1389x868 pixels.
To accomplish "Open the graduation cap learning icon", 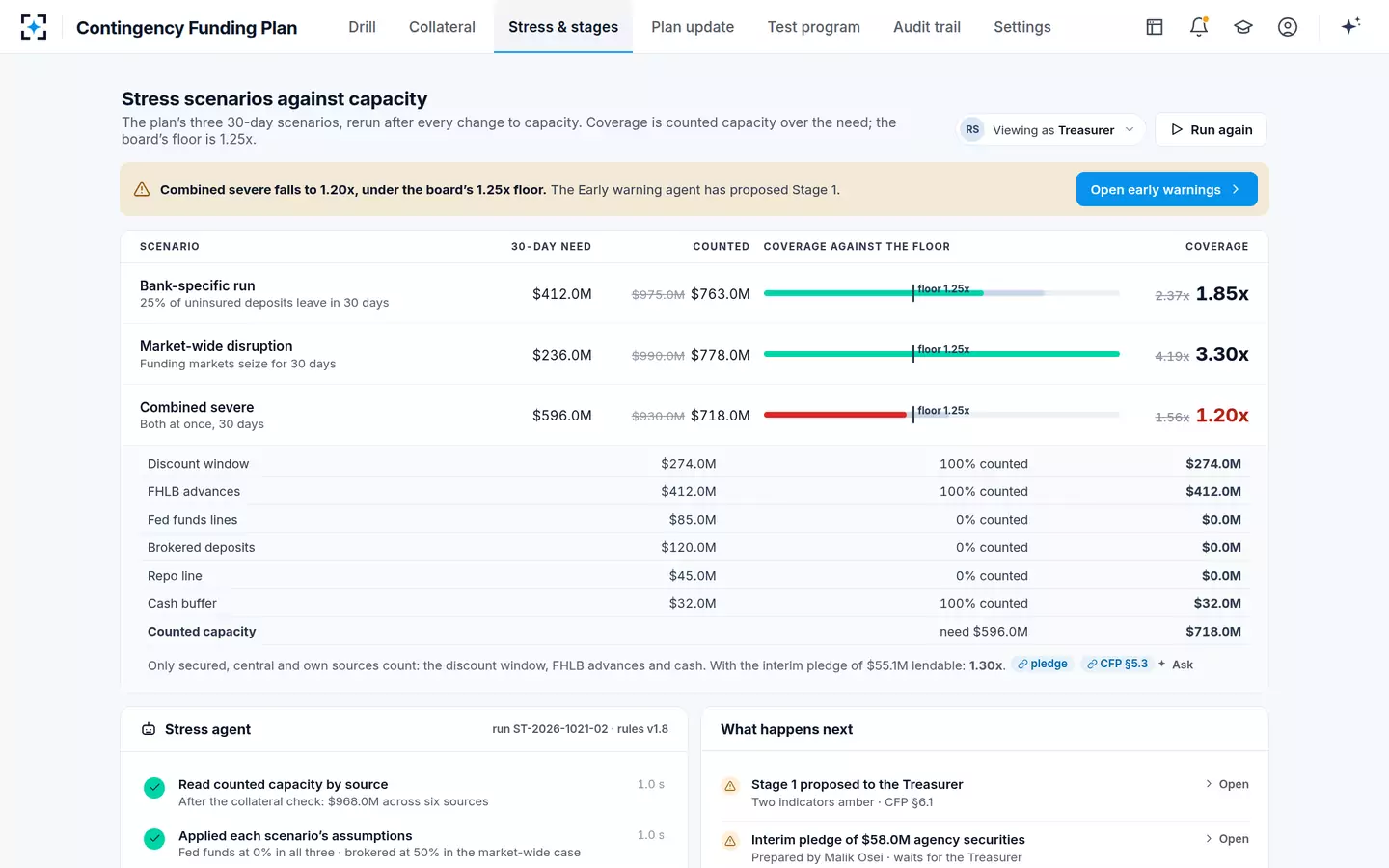I will tap(1243, 27).
